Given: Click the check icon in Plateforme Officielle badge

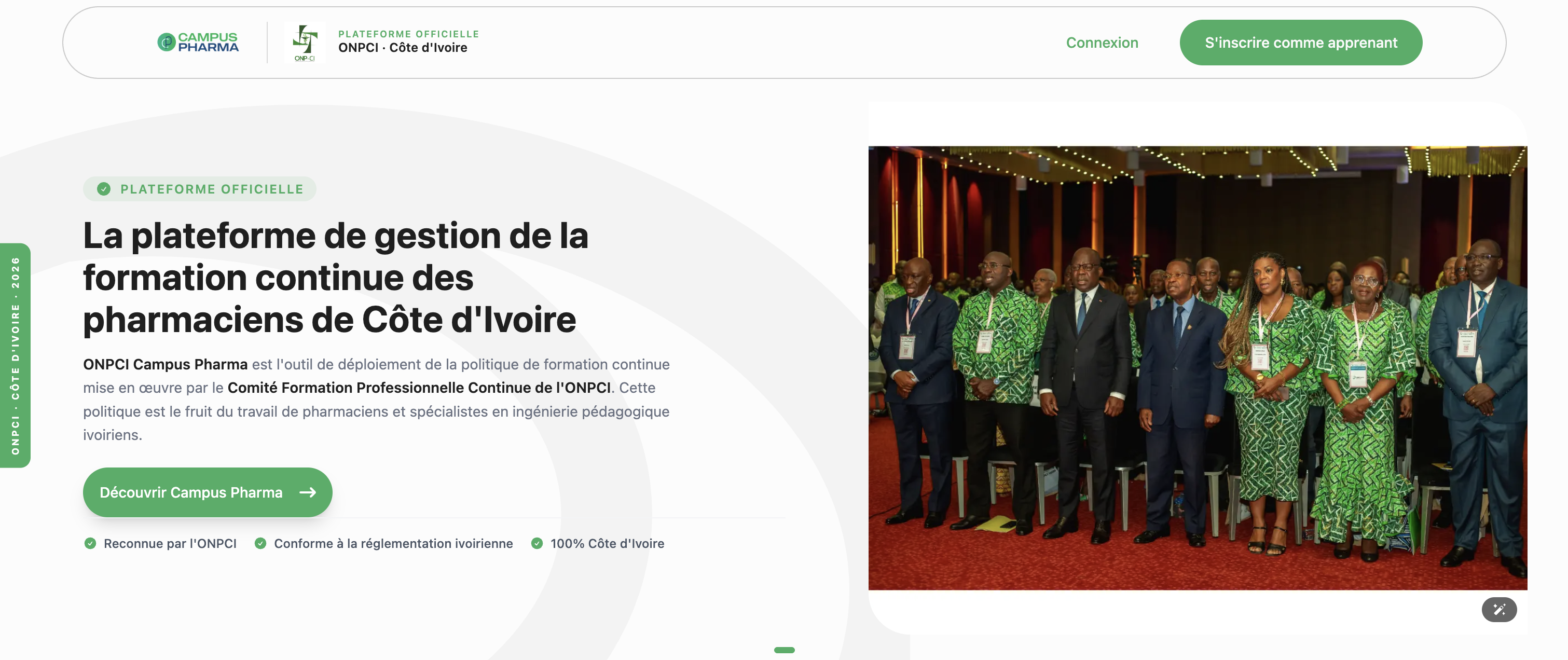Looking at the screenshot, I should click(x=104, y=189).
